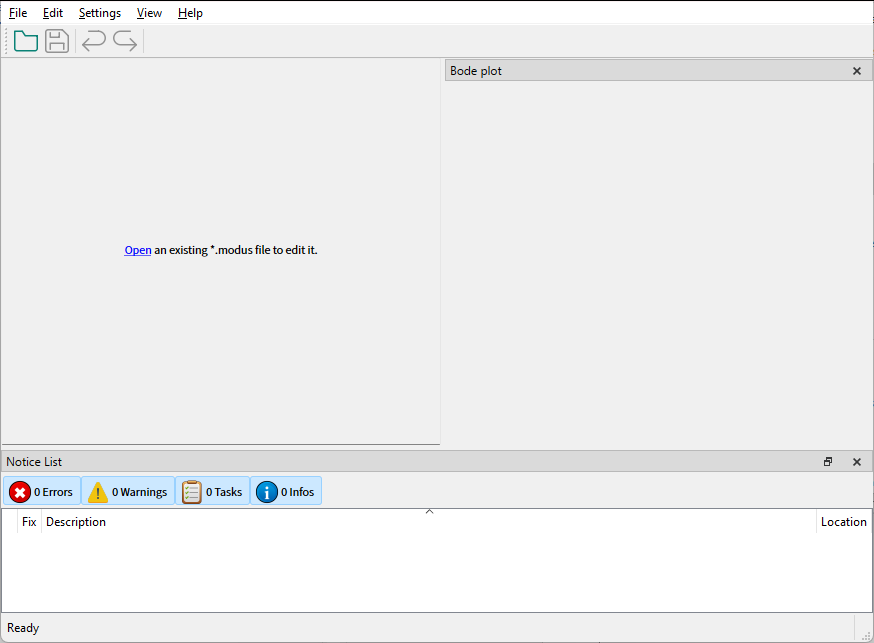874x643 pixels.
Task: Close the Notice List panel
Action: click(x=856, y=462)
